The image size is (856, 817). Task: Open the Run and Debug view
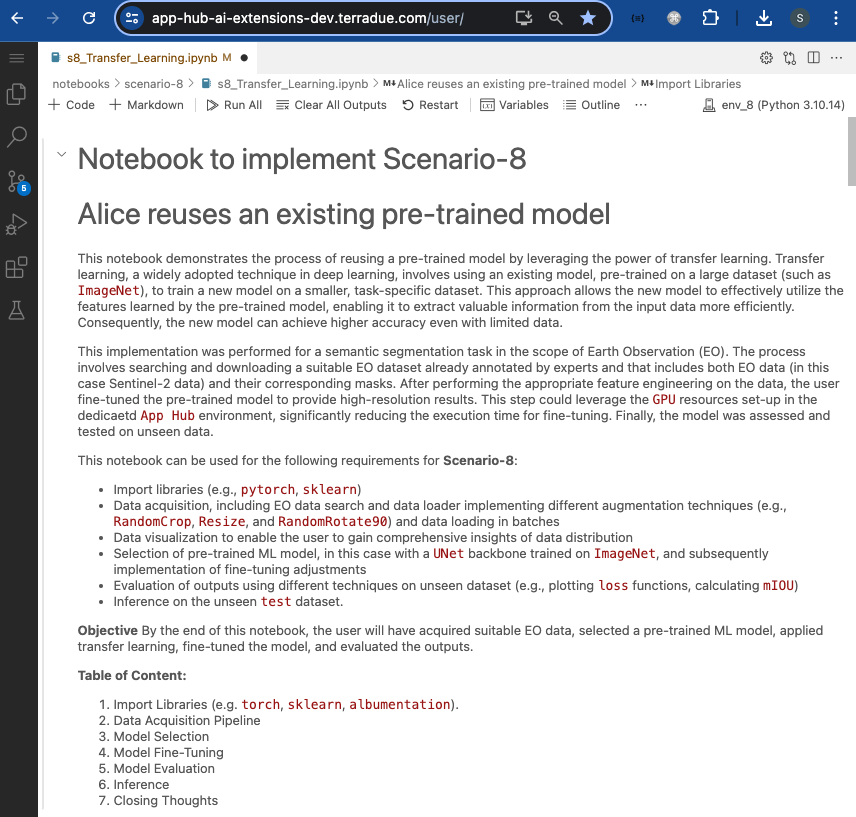16,224
